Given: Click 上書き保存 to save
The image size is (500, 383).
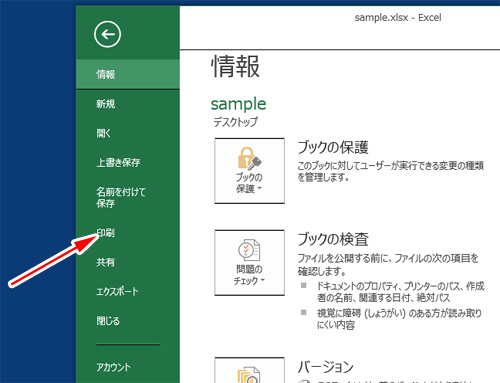Looking at the screenshot, I should click(x=128, y=163).
